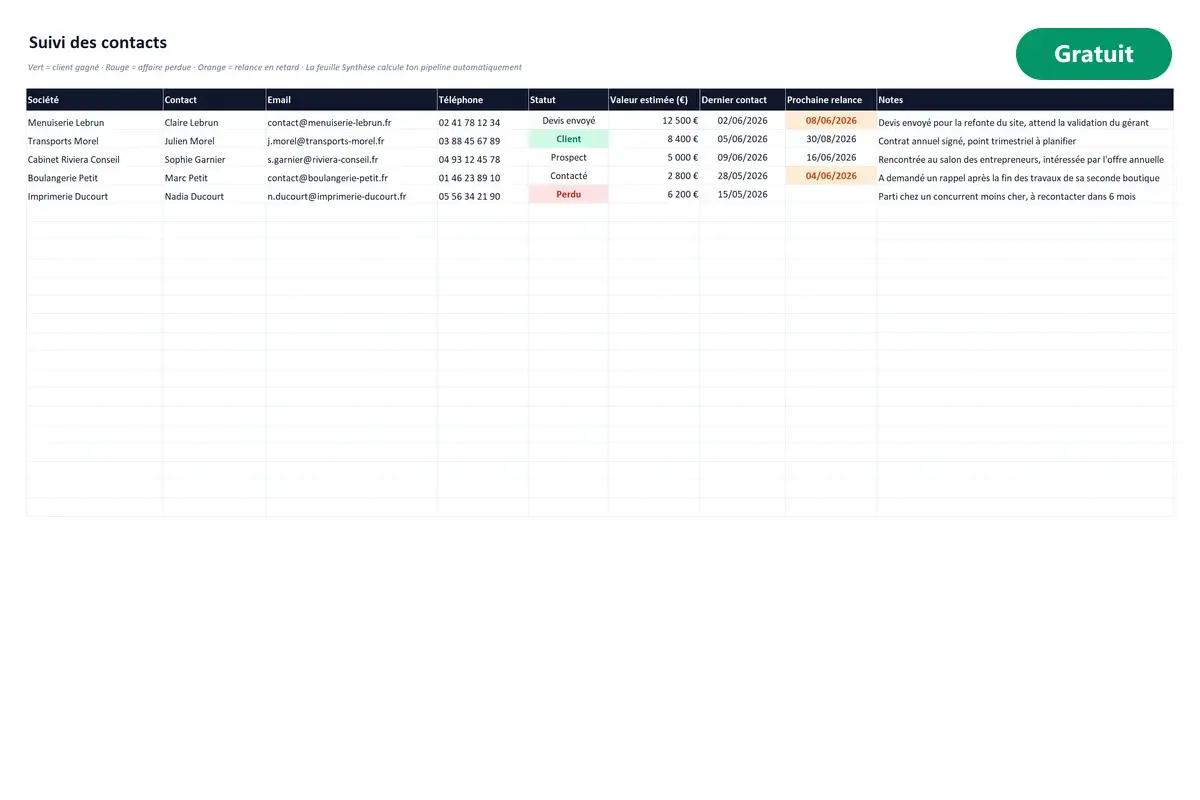Click email contact@boulangerie-petit.fr
The height and width of the screenshot is (800, 1200).
[351, 177]
